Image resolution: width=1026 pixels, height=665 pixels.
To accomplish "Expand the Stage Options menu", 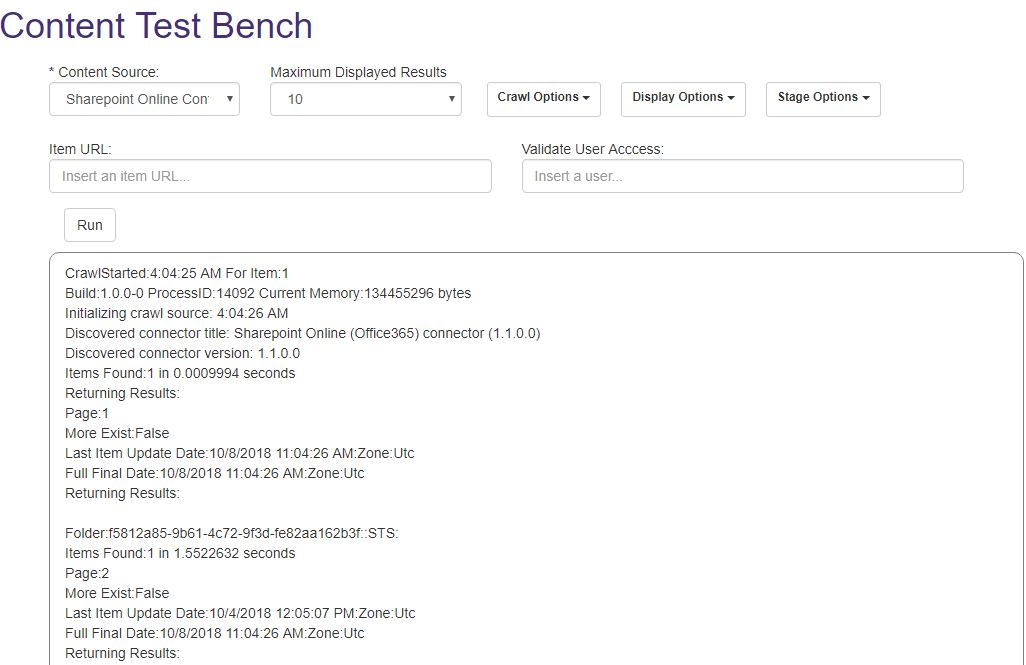I will pos(822,98).
